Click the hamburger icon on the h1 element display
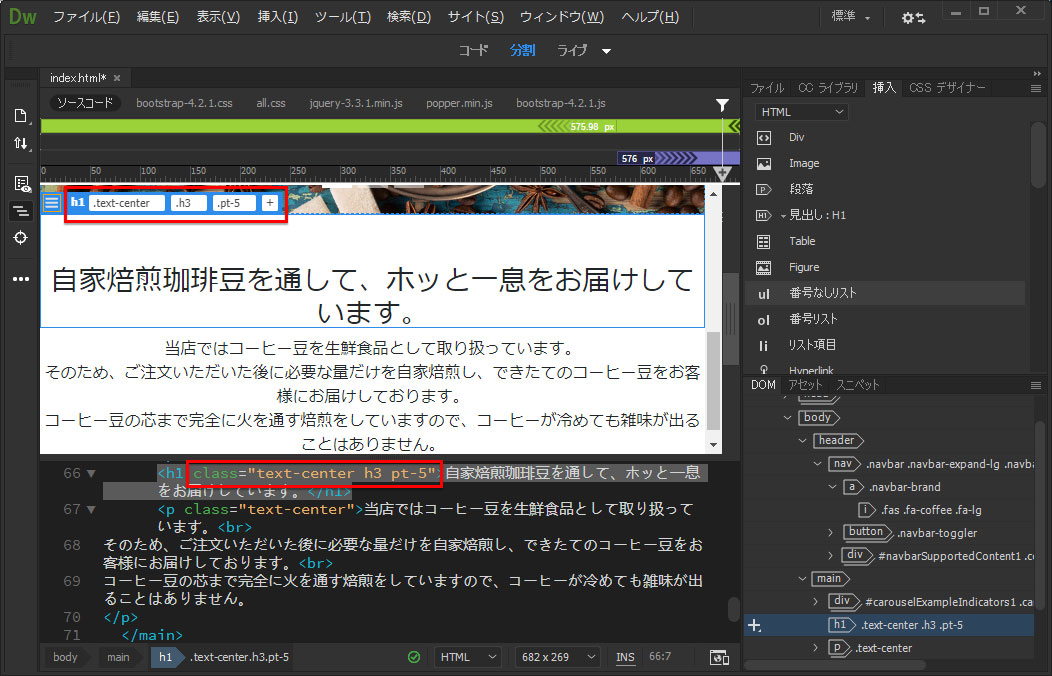The width and height of the screenshot is (1052, 676). click(52, 203)
